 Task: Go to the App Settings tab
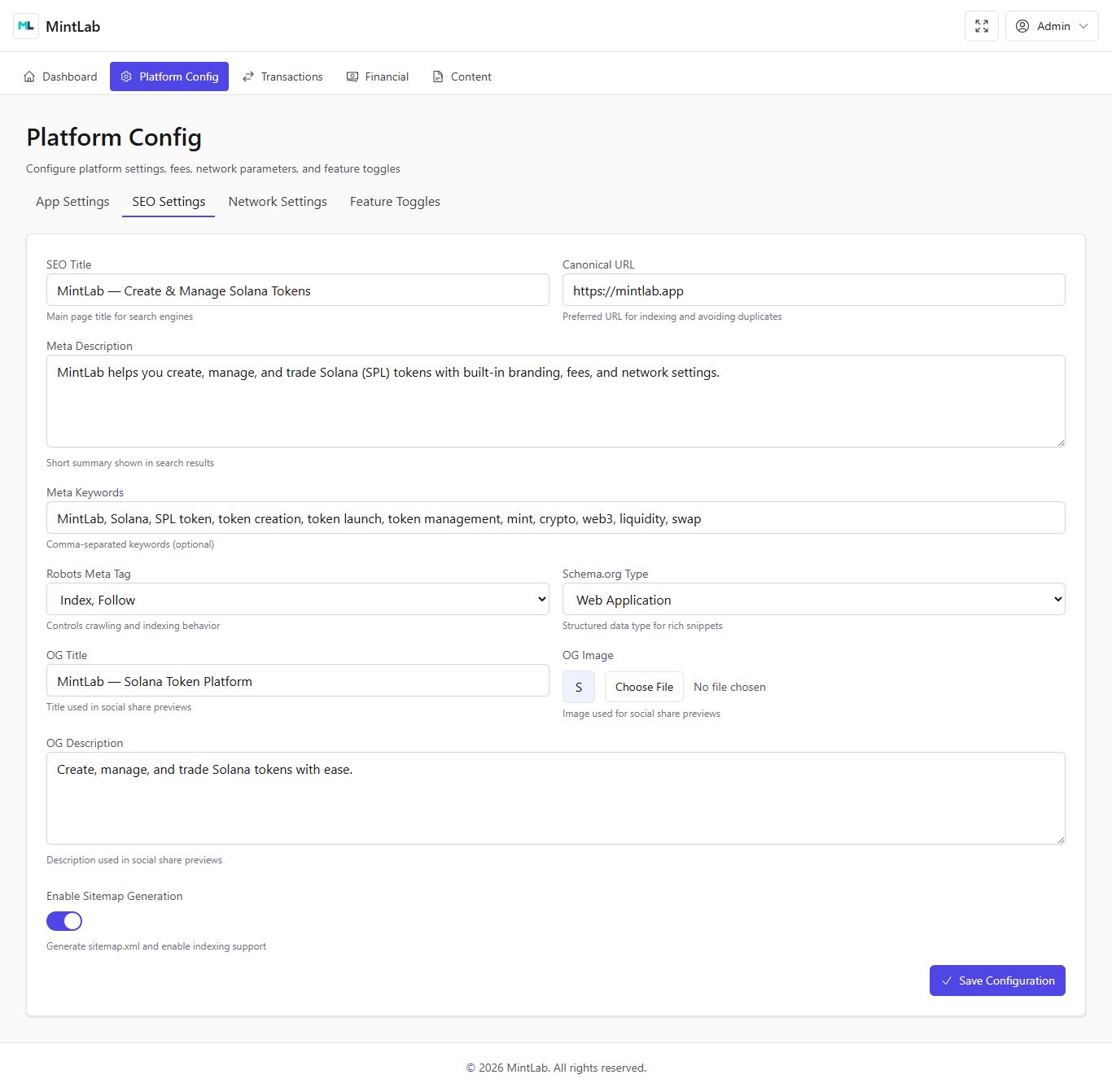tap(72, 202)
